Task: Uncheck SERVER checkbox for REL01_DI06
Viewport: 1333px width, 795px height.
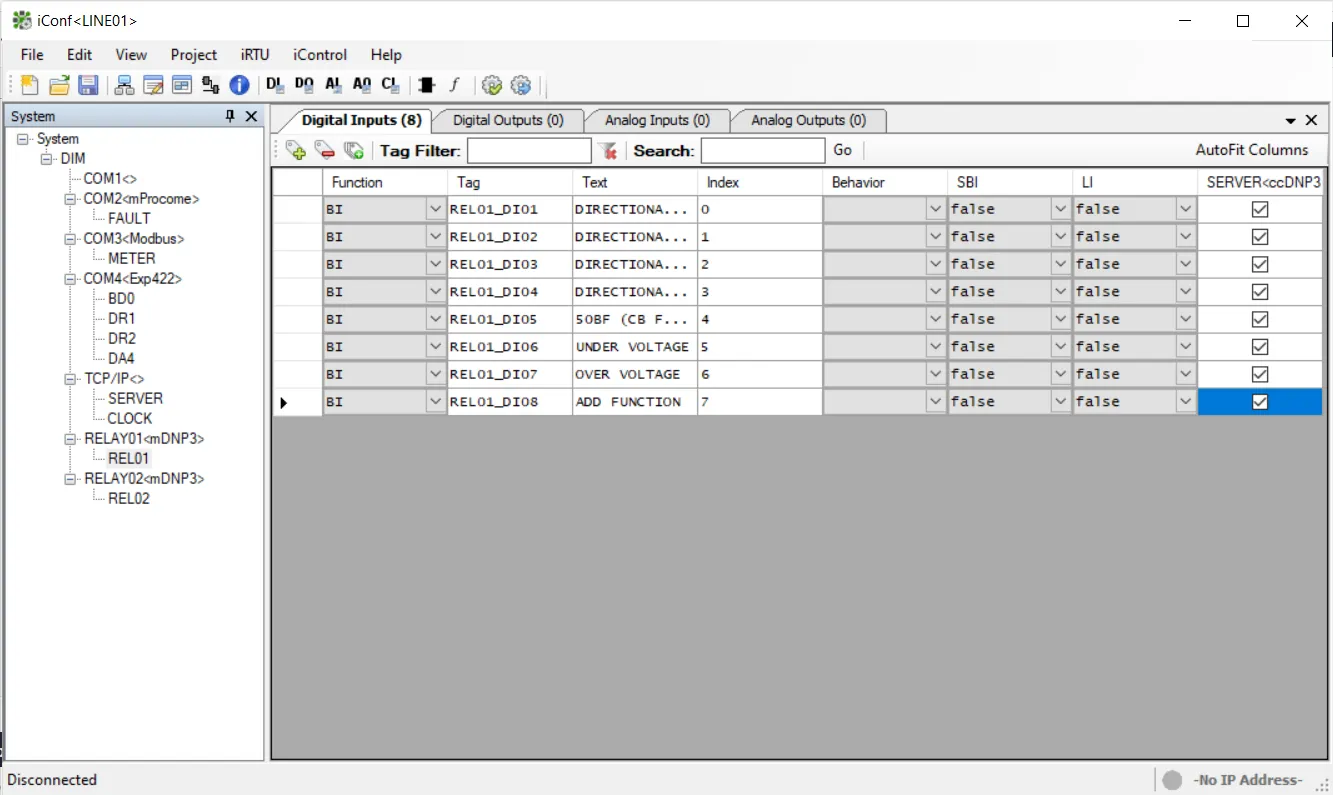Action: (1260, 346)
